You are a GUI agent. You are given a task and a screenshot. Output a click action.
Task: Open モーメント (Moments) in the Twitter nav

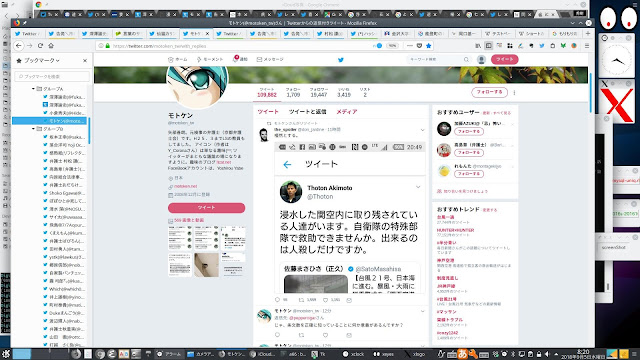(x=210, y=60)
